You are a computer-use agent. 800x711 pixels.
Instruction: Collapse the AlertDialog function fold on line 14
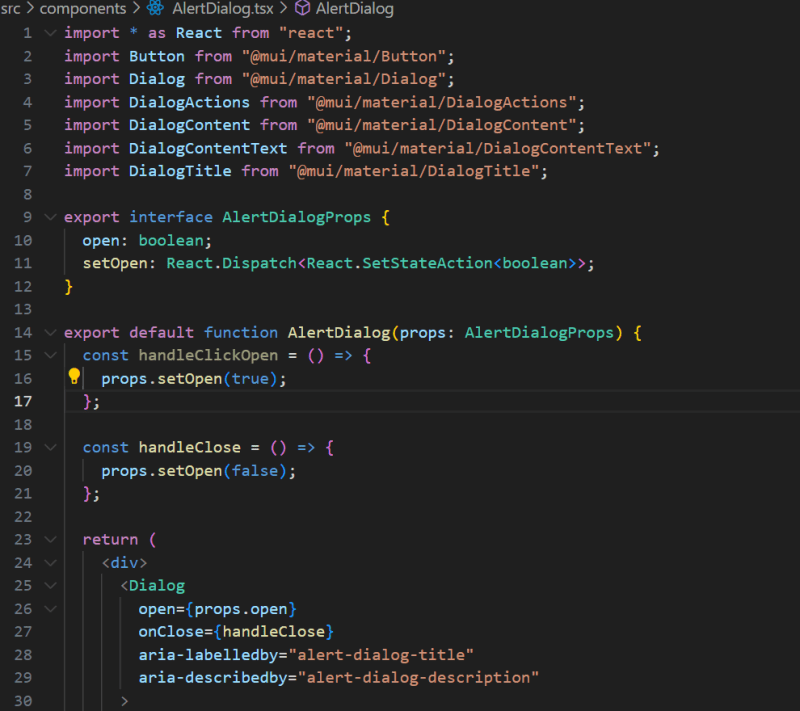click(51, 333)
